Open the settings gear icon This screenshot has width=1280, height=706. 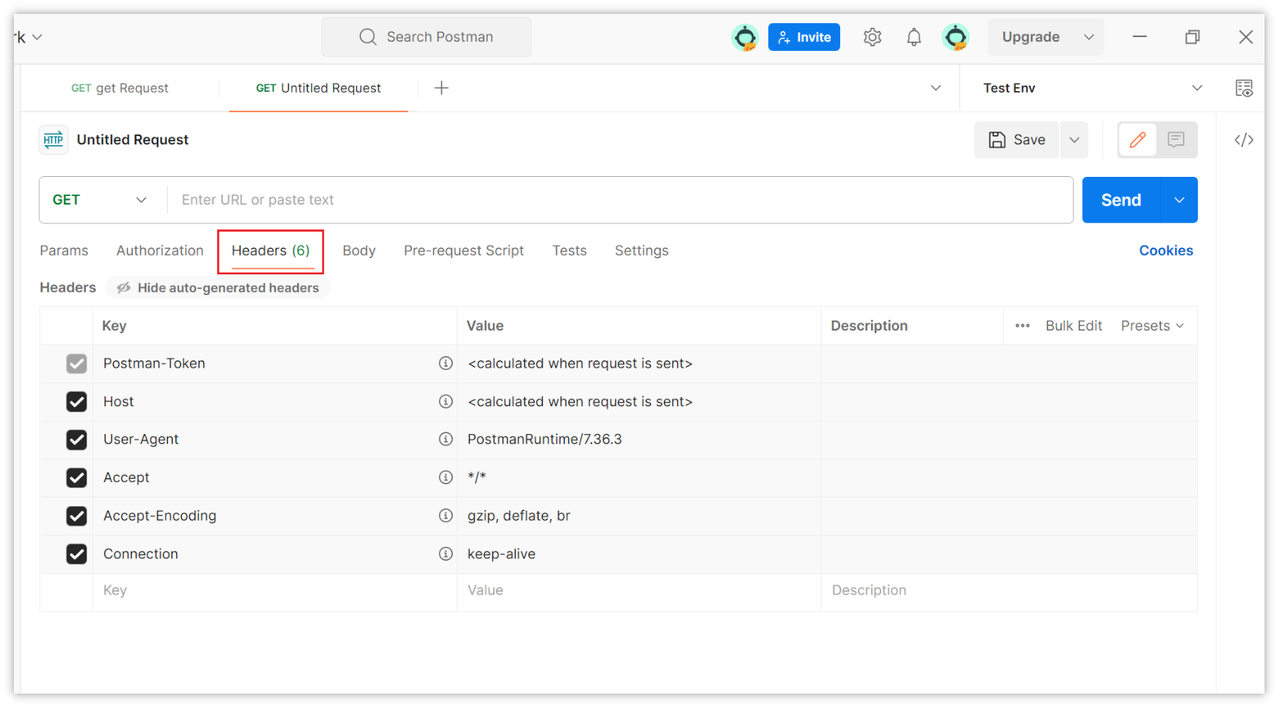point(872,37)
